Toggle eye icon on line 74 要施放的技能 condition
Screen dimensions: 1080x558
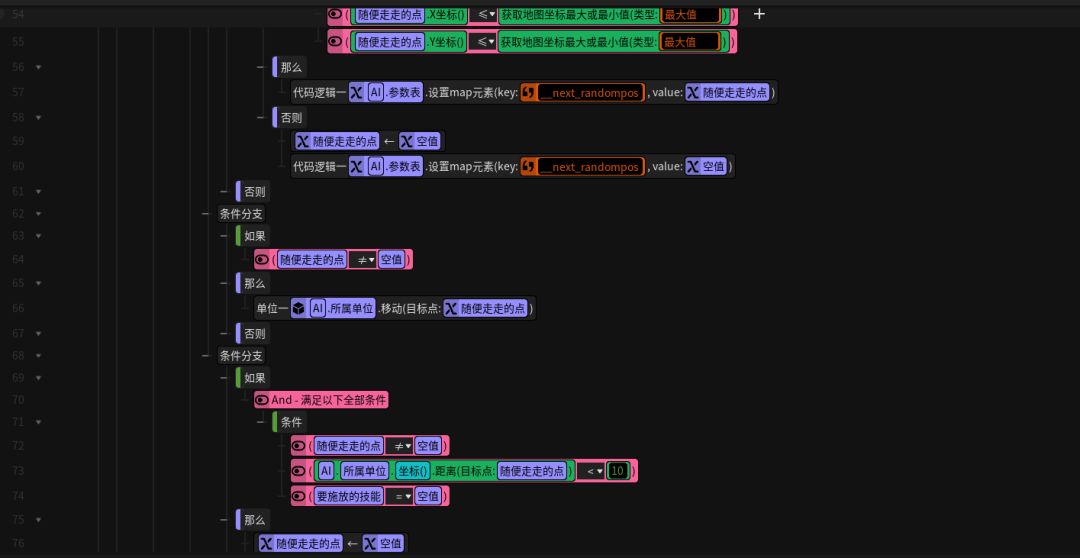(x=298, y=495)
